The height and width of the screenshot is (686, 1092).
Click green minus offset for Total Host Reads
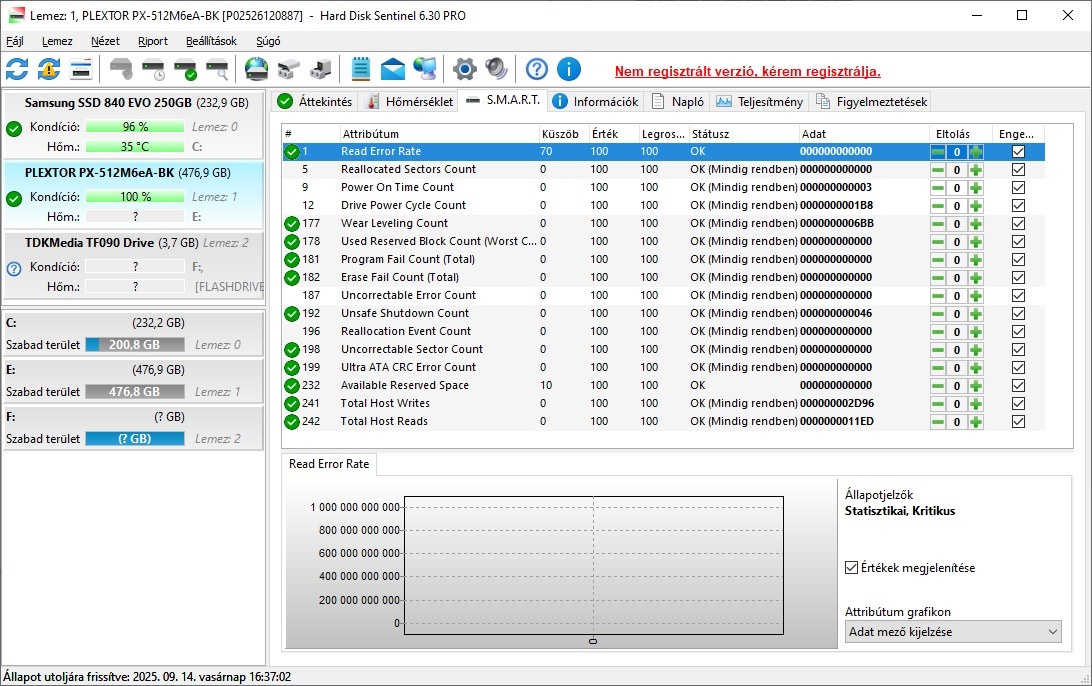(x=938, y=421)
